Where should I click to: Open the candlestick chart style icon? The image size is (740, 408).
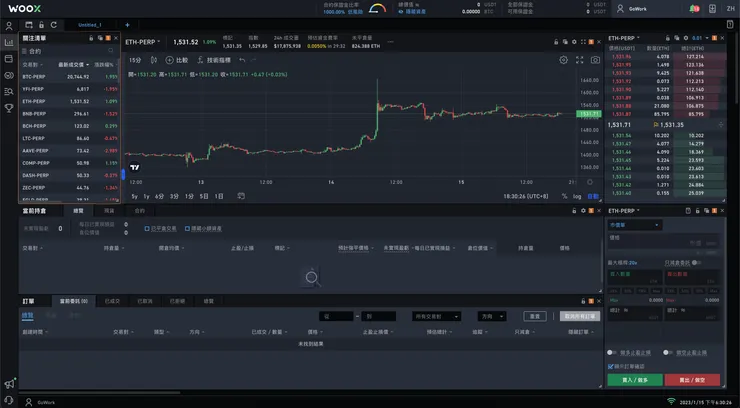pyautogui.click(x=153, y=60)
